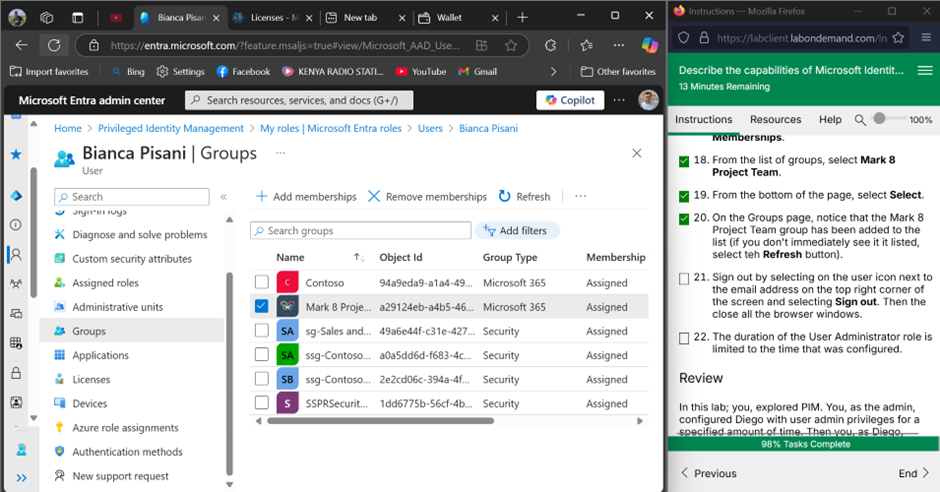
Task: Focus the Entra search resources box
Action: click(x=299, y=100)
